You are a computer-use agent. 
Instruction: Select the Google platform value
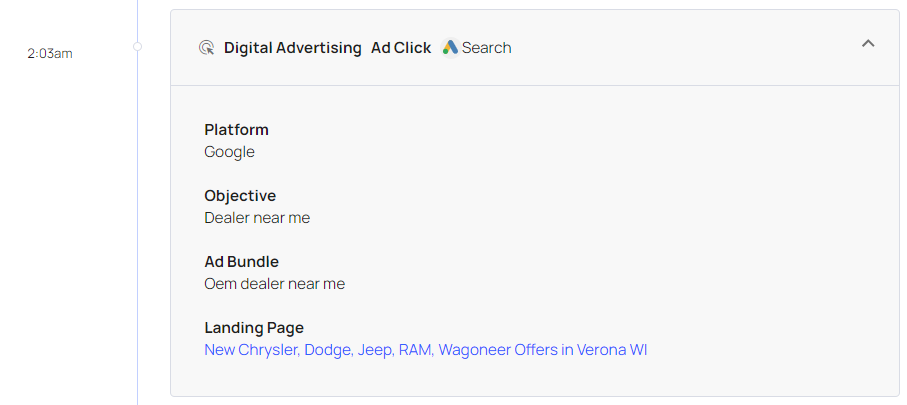click(229, 152)
